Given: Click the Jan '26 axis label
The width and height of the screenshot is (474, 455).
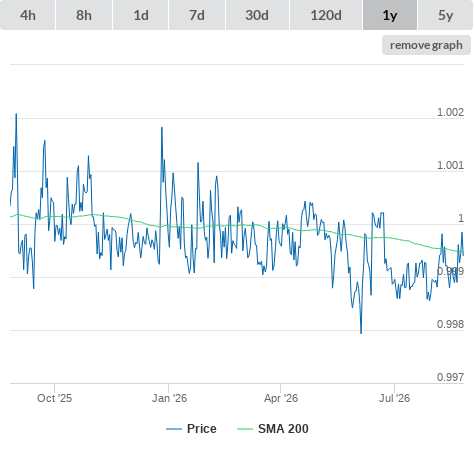Looking at the screenshot, I should (169, 398).
